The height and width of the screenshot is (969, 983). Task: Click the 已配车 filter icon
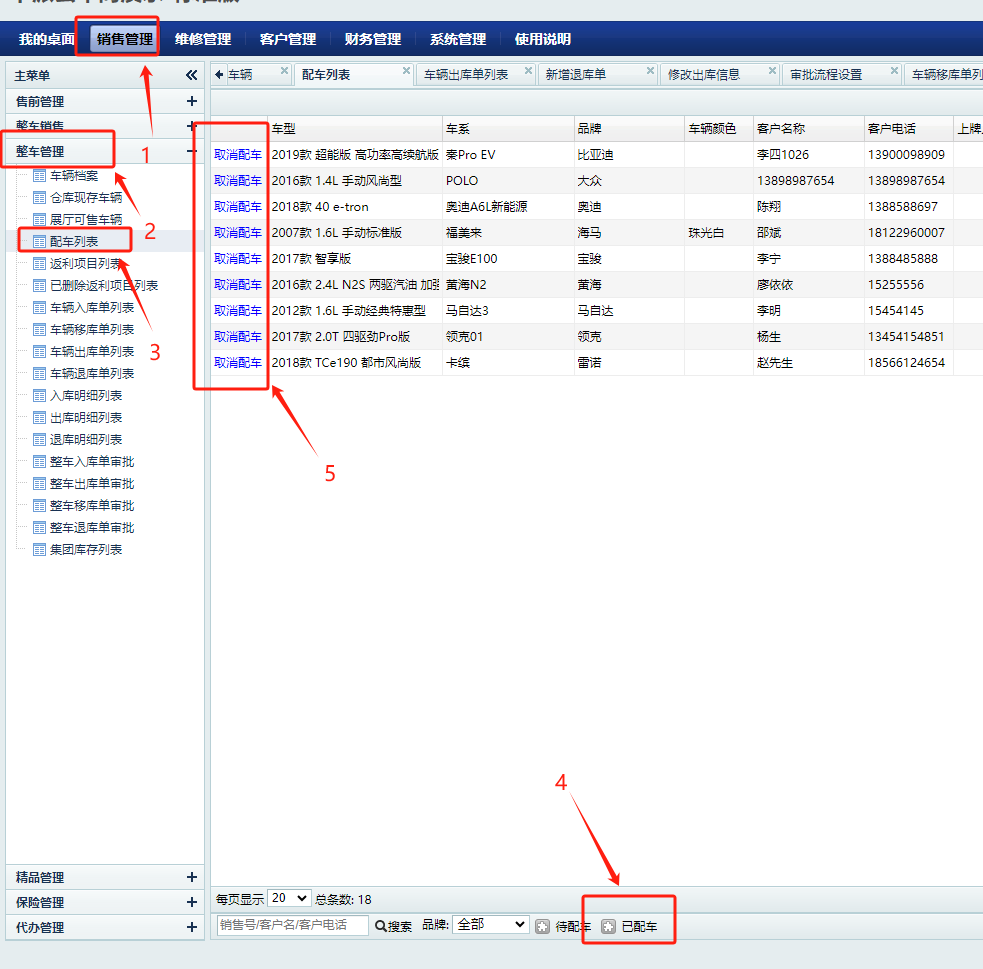tap(608, 927)
